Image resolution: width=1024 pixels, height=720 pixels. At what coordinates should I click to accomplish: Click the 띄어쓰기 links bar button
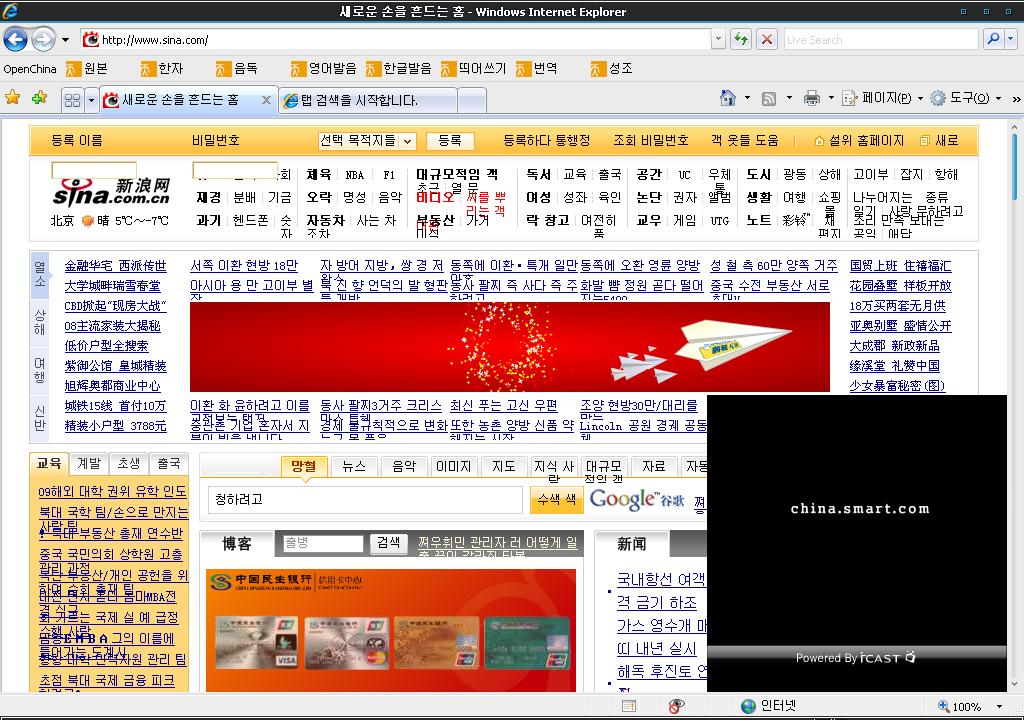point(474,69)
